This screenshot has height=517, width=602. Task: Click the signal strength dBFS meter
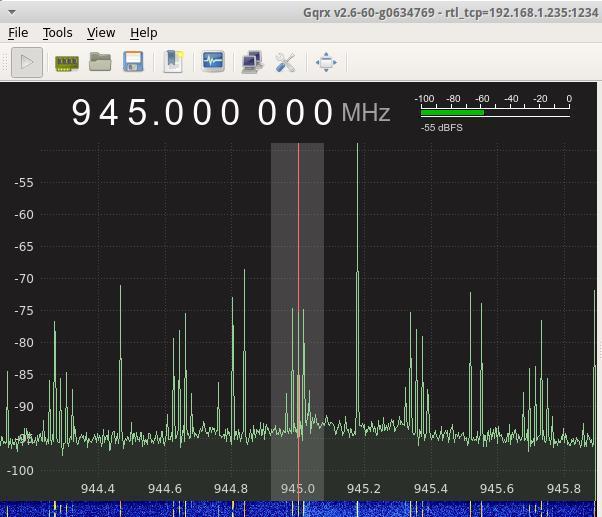point(495,112)
